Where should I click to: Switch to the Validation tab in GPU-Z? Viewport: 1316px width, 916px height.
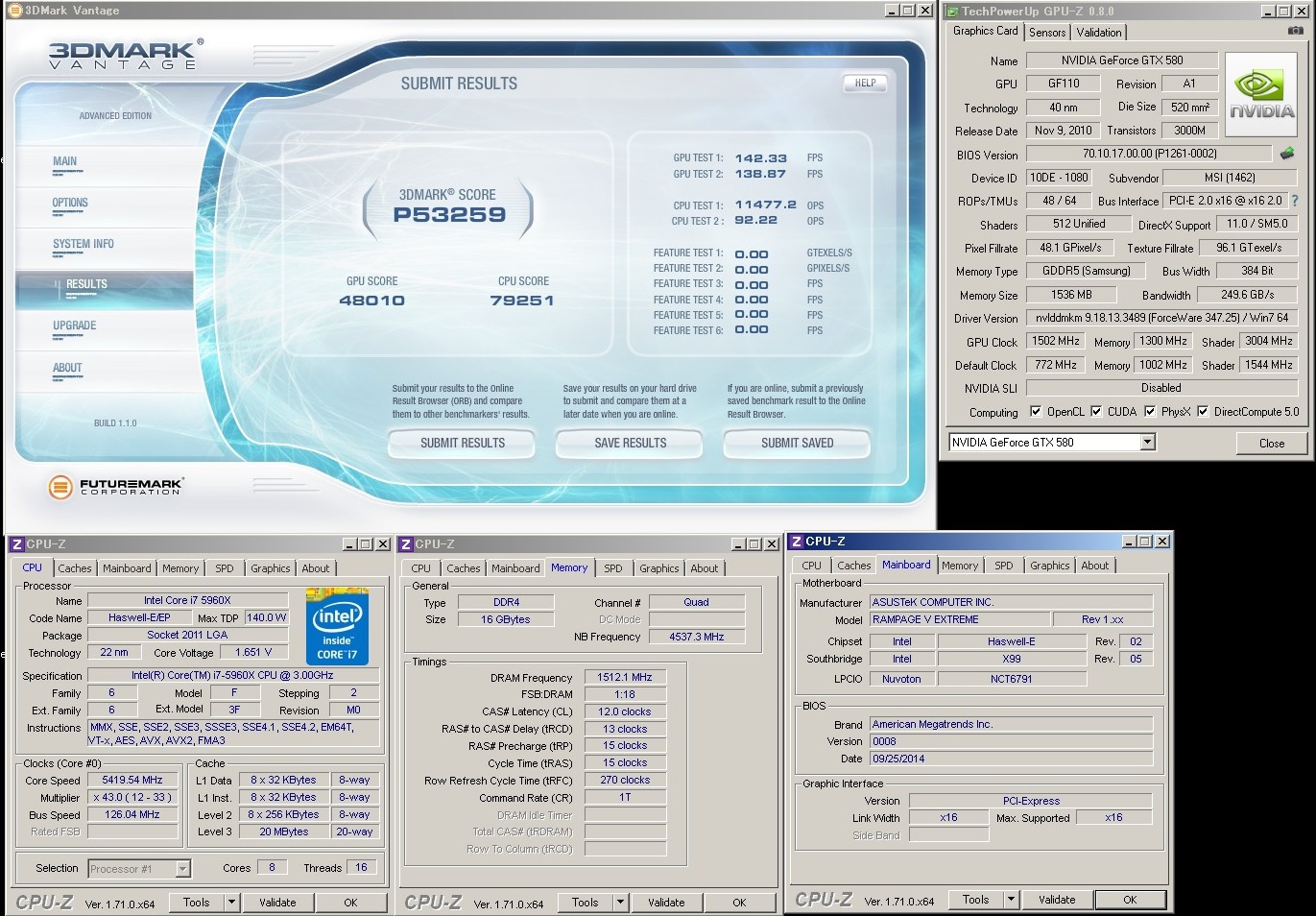point(1099,33)
